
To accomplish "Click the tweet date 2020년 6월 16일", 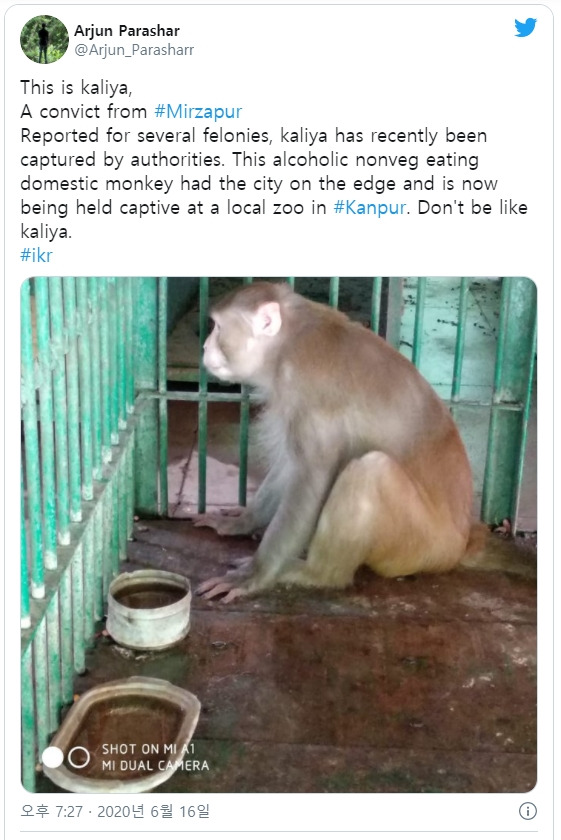I will point(153,811).
